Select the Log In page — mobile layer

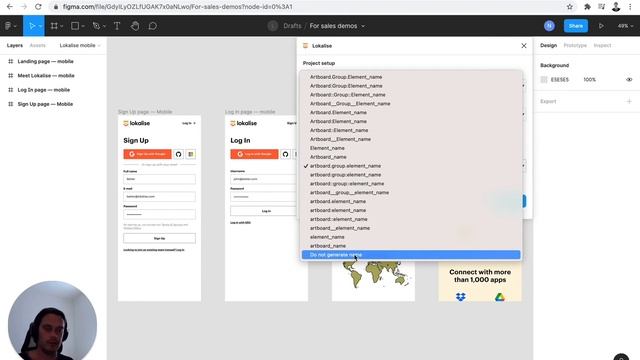click(x=44, y=90)
